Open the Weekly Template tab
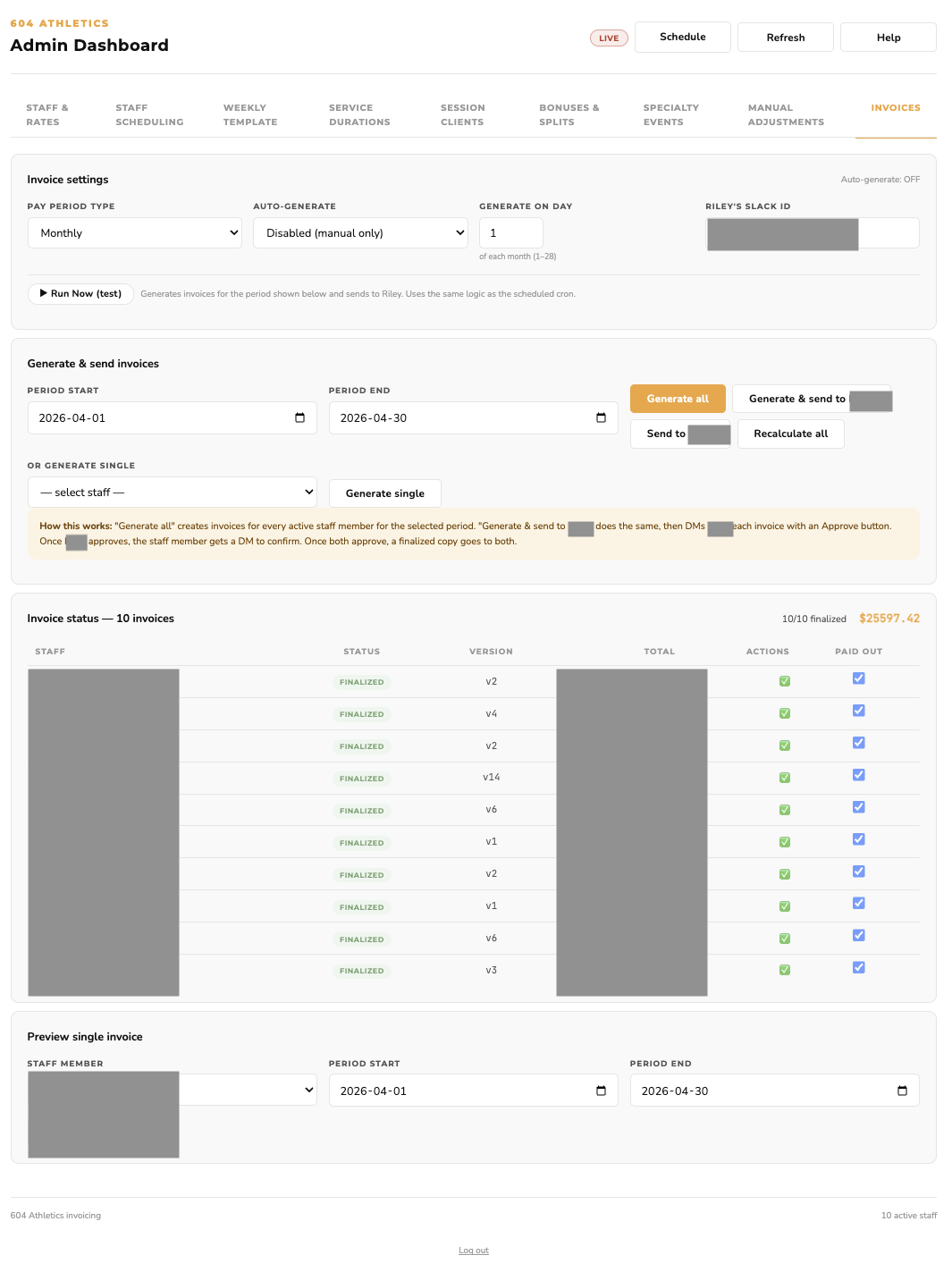This screenshot has width=952, height=1272. 250,114
